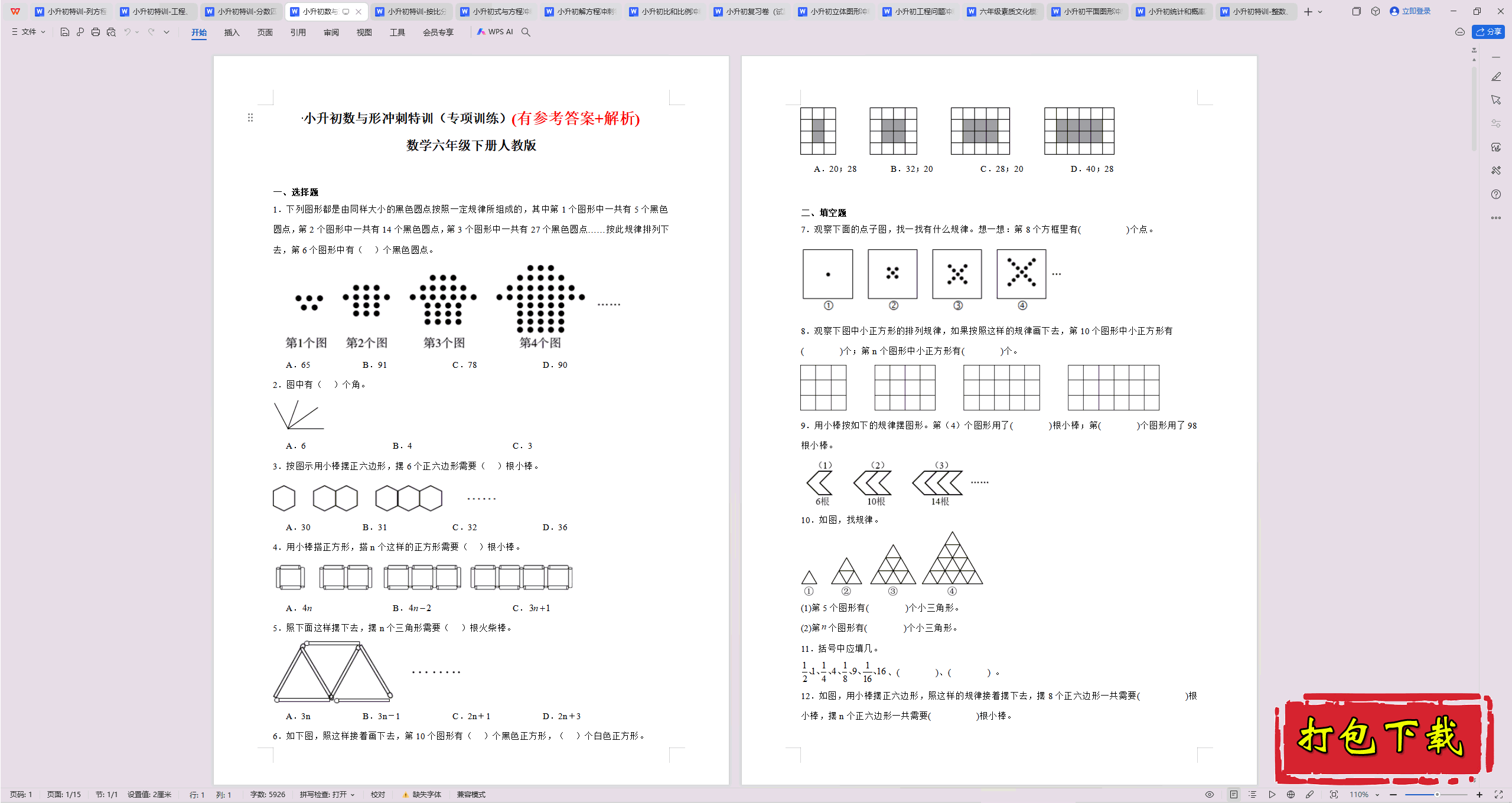Image resolution: width=1512 pixels, height=803 pixels.
Task: Click the blue 分享 share button
Action: pyautogui.click(x=1488, y=32)
